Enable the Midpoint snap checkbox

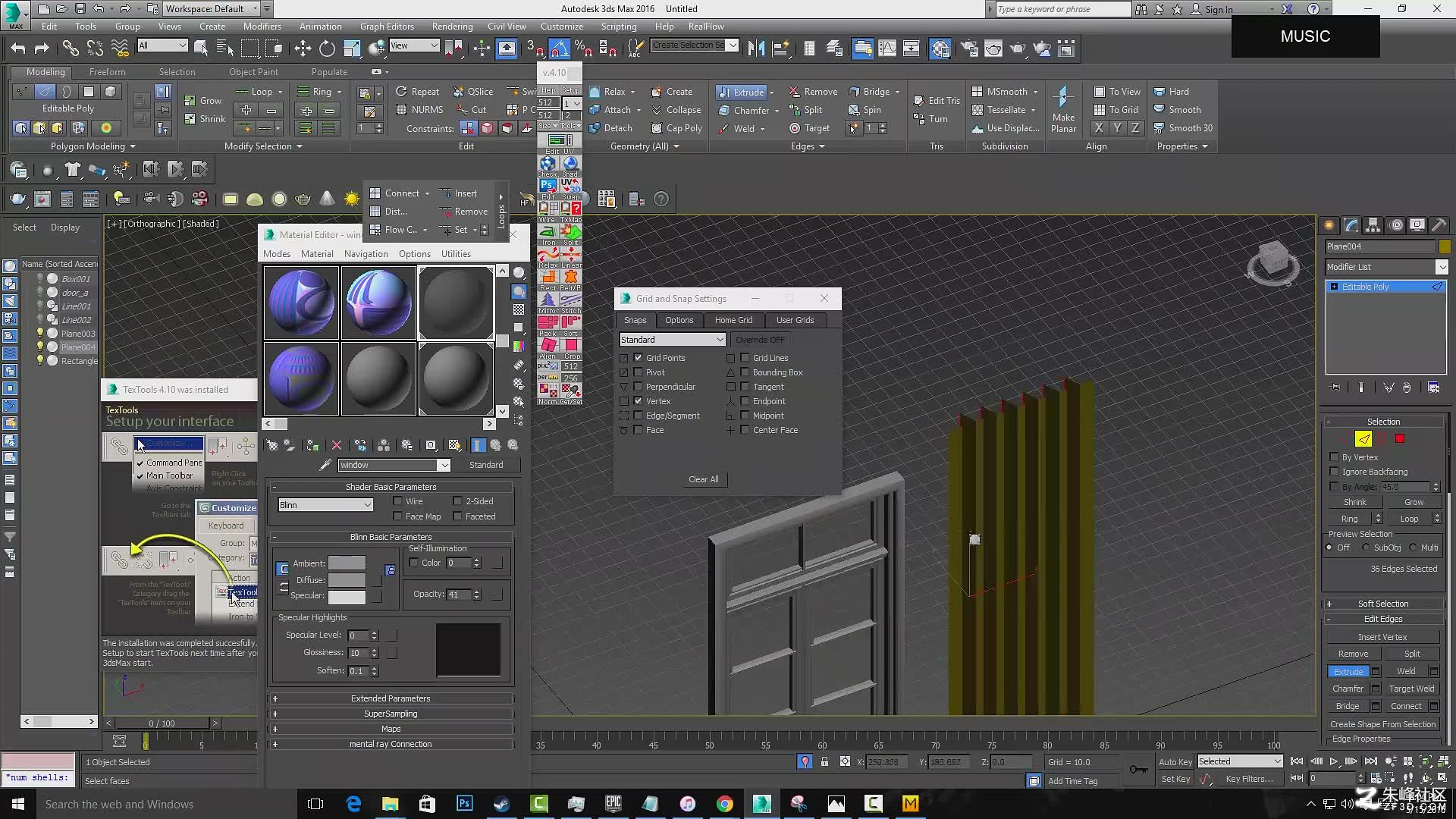tap(745, 416)
